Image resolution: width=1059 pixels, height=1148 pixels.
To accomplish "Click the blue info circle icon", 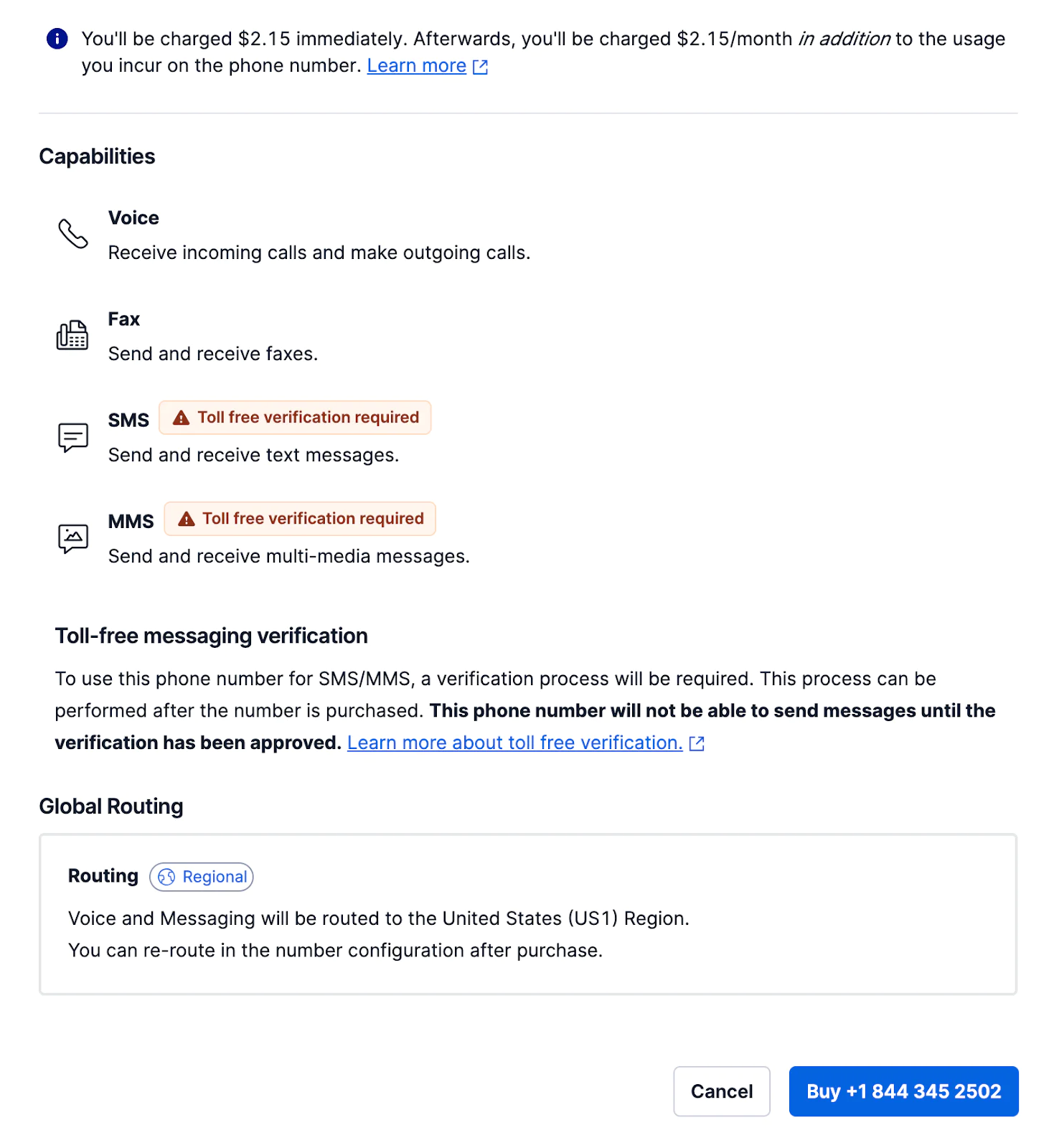I will tap(57, 39).
